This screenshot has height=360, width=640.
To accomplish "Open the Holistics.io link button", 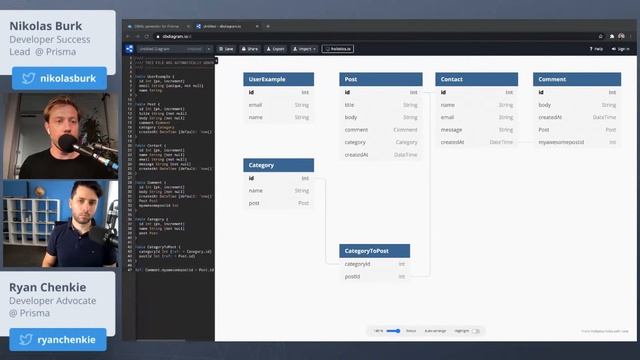I will [338, 49].
